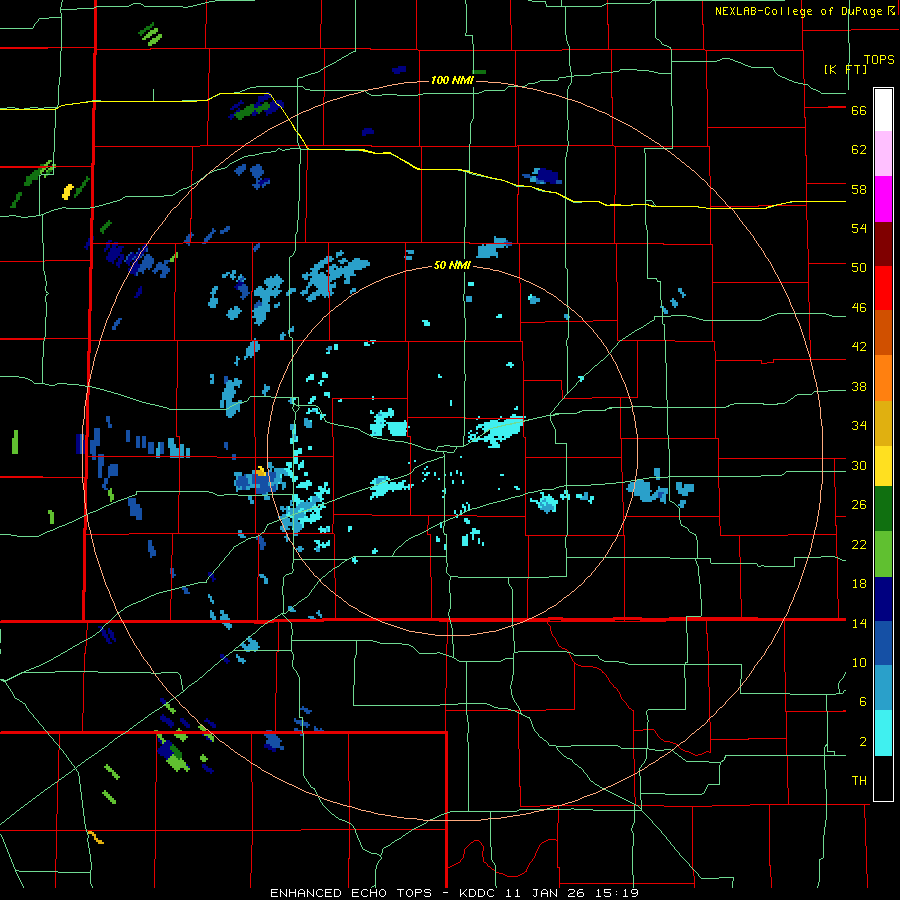Select the light blue 6-10 legend swatch
This screenshot has width=900, height=900.
pos(883,687)
